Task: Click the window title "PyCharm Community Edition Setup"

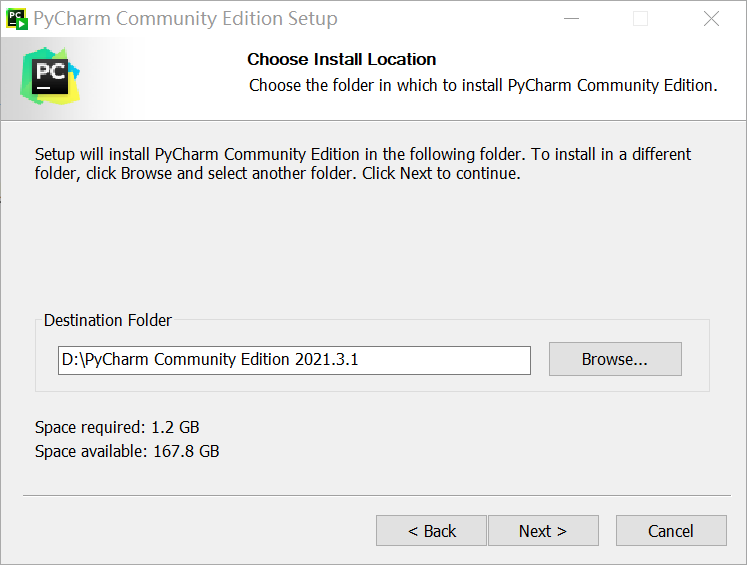Action: [x=186, y=19]
